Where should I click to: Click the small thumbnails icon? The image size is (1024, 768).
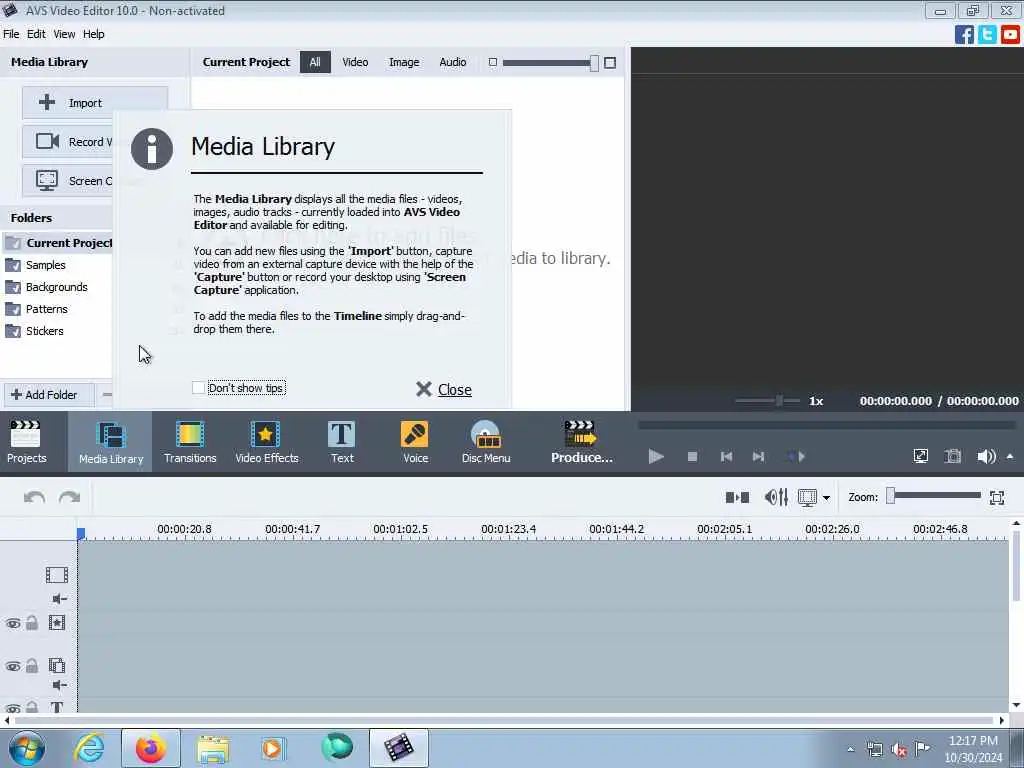click(493, 62)
